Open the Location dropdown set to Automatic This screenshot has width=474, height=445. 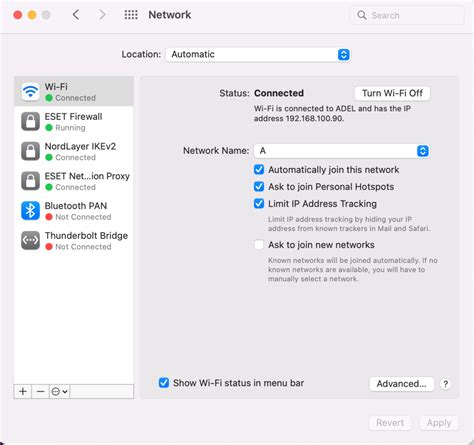pos(258,54)
